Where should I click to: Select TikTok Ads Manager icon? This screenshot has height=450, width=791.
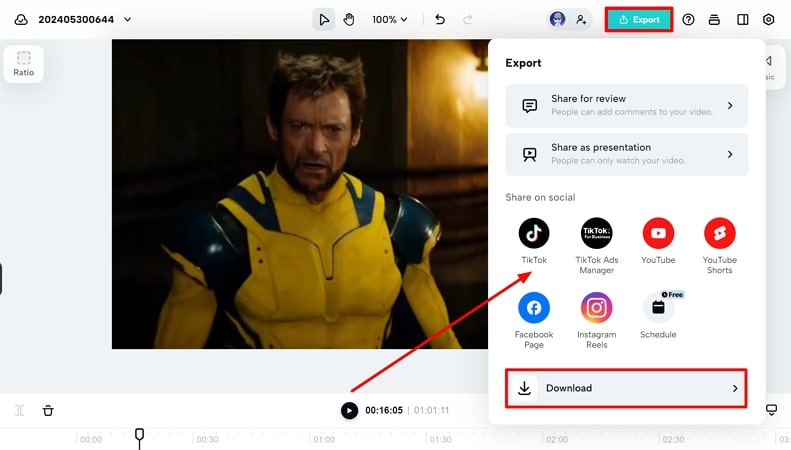click(x=596, y=234)
